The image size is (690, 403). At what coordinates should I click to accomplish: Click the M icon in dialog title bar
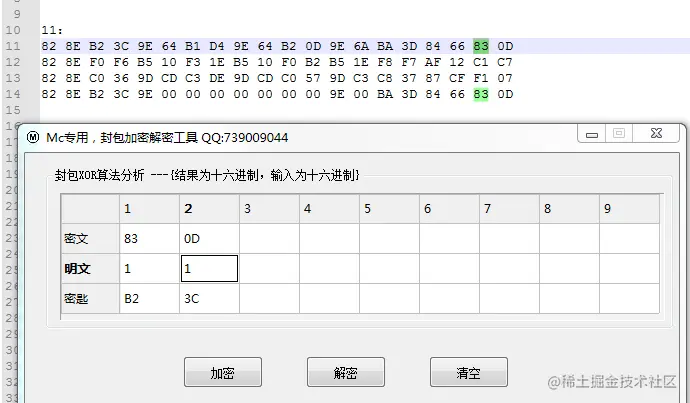33,137
